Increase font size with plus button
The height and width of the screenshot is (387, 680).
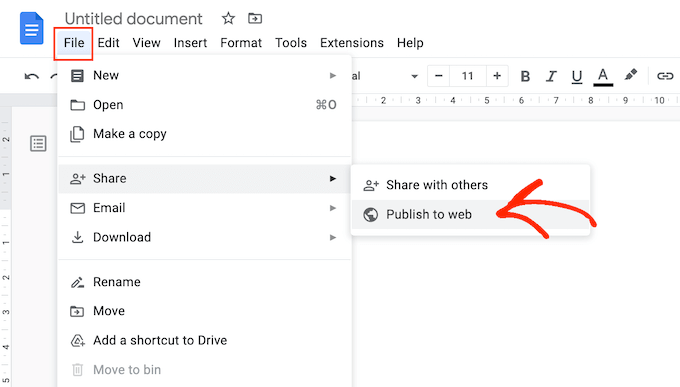point(497,76)
